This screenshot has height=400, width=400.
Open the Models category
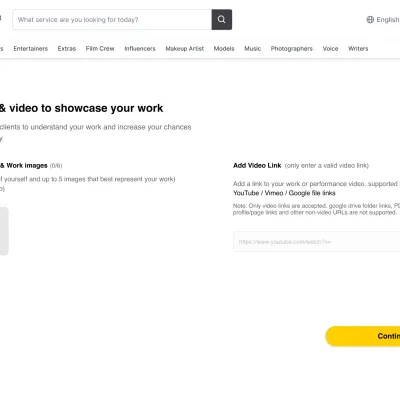(x=224, y=49)
